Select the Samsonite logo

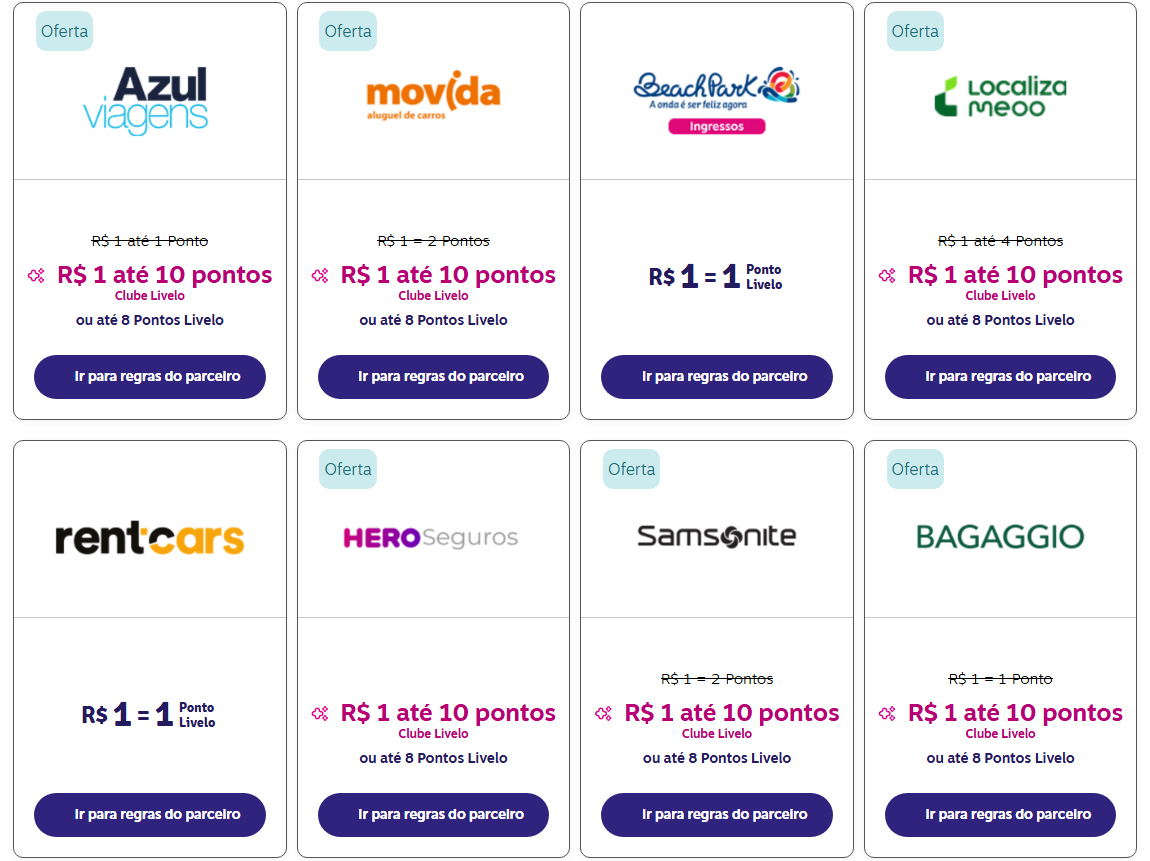717,536
